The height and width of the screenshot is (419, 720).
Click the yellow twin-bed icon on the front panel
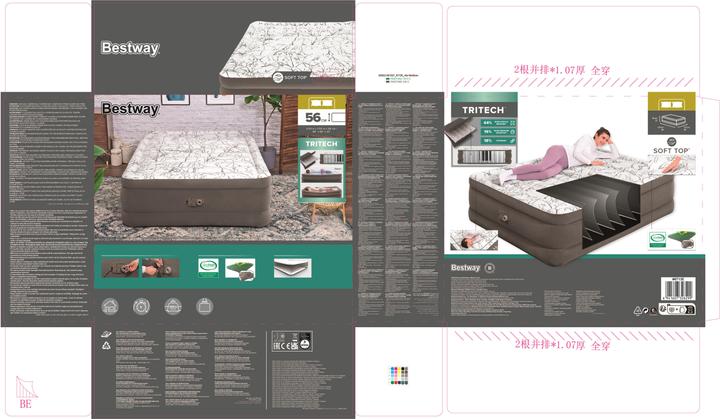coord(322,102)
